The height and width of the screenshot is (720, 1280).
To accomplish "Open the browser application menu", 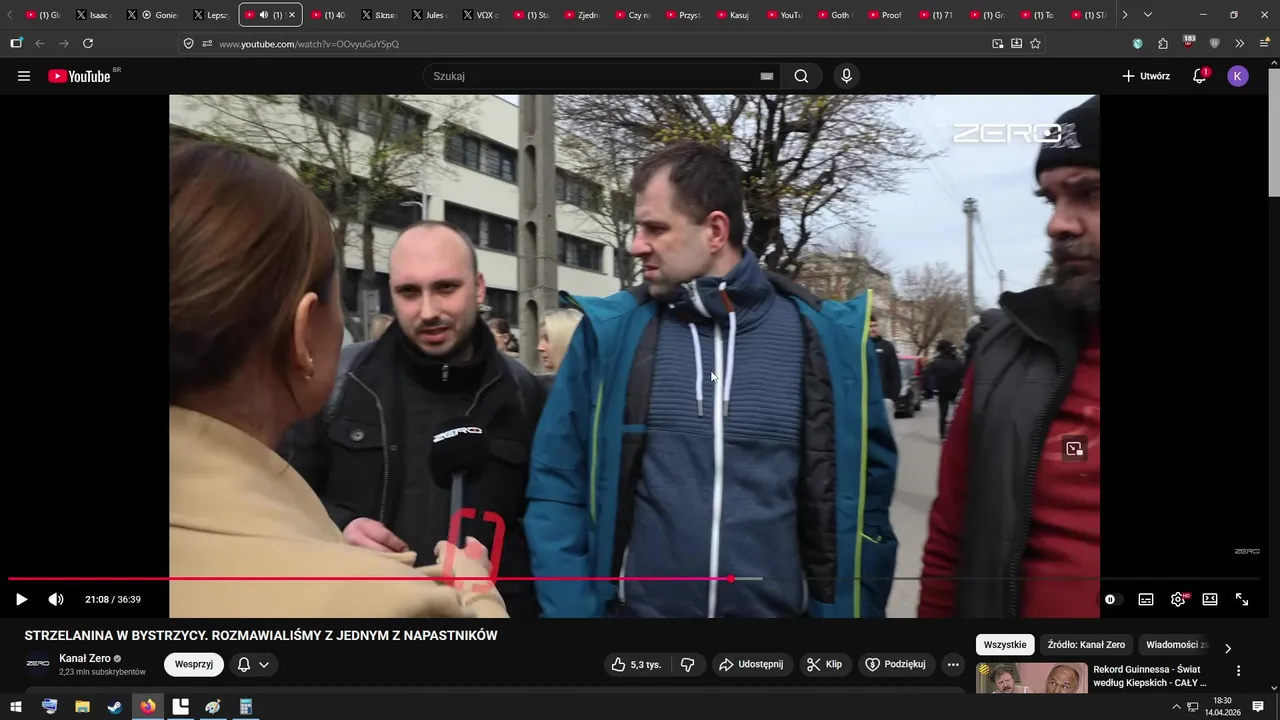I will pyautogui.click(x=1264, y=43).
